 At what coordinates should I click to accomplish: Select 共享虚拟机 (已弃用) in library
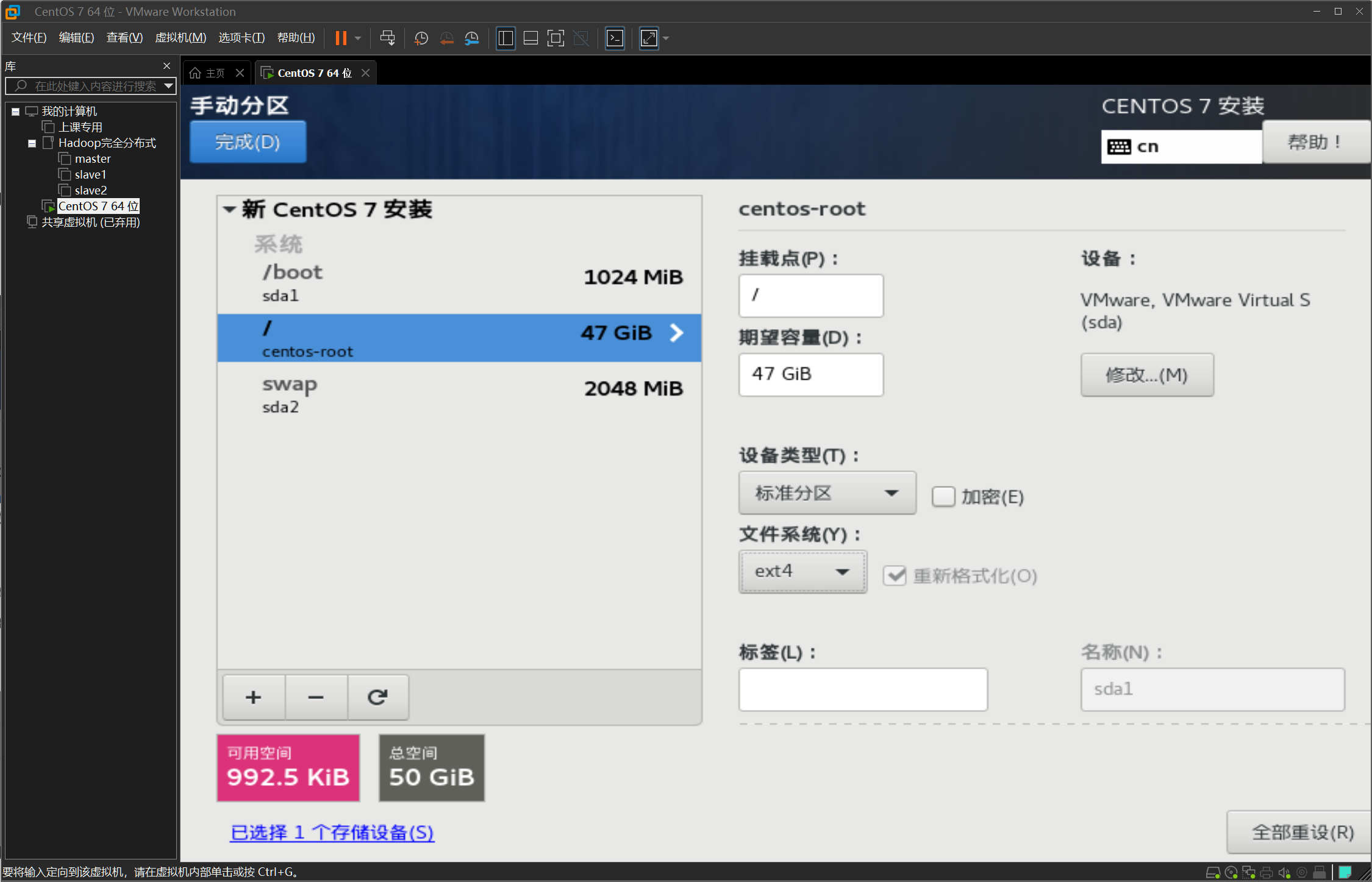(84, 222)
